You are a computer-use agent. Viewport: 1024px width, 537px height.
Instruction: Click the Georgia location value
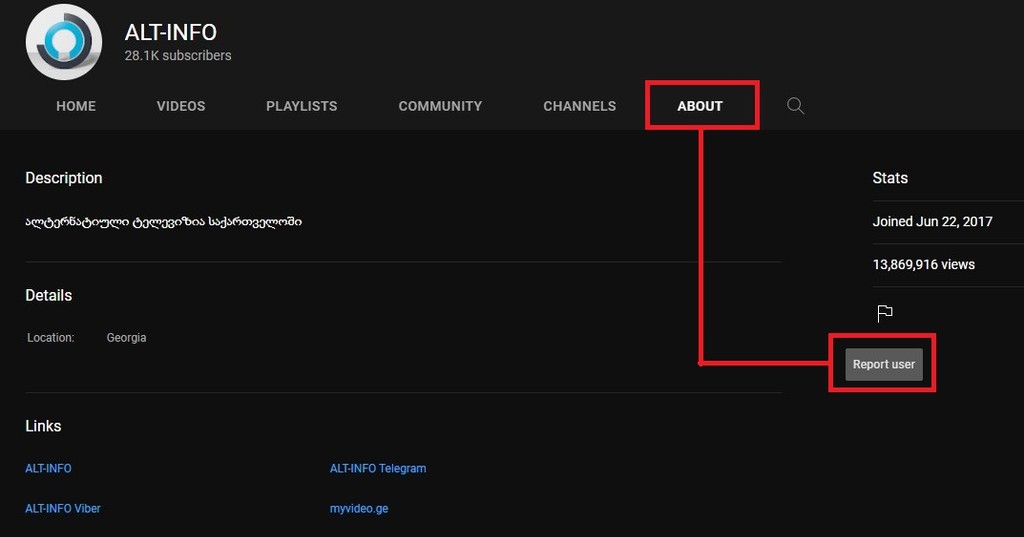pyautogui.click(x=126, y=338)
